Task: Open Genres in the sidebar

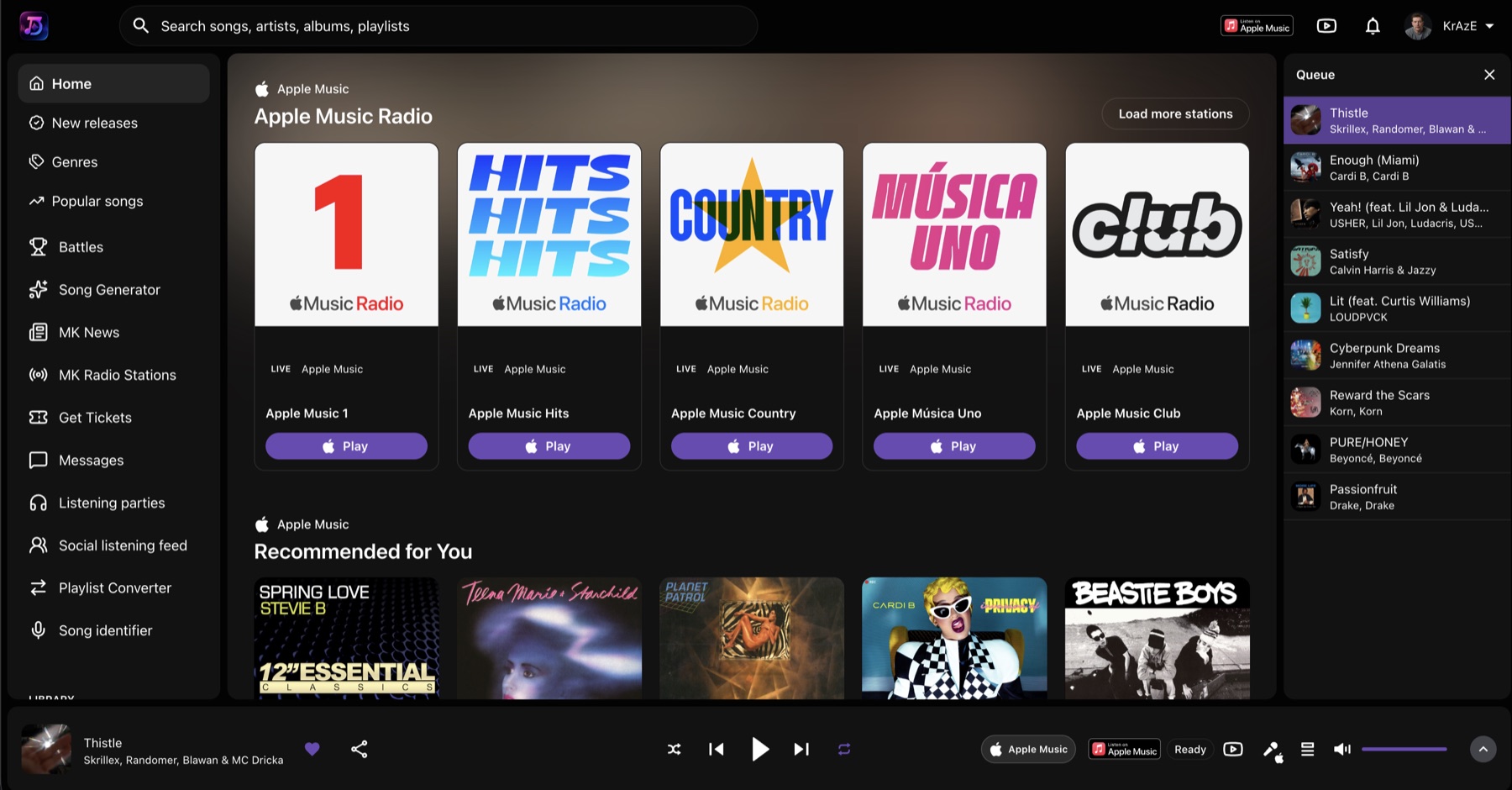Action: coord(113,162)
